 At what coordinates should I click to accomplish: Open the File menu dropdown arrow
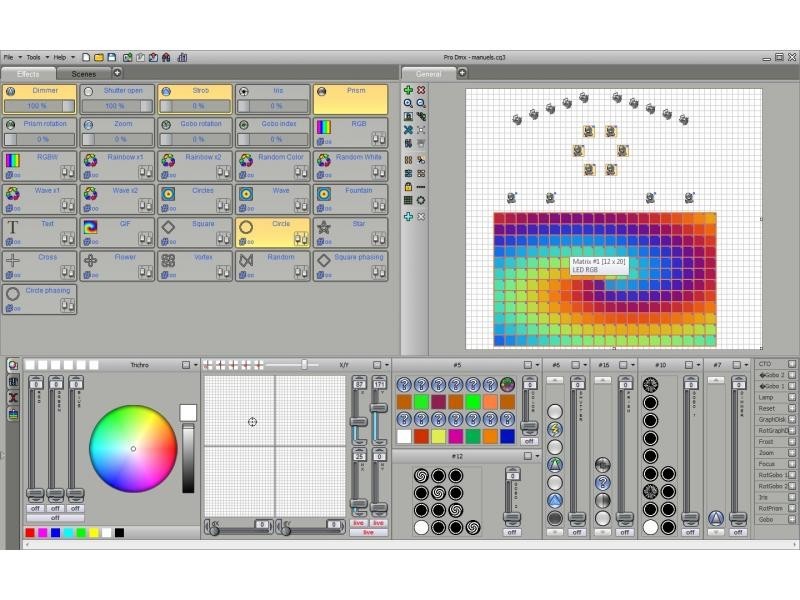pos(20,58)
